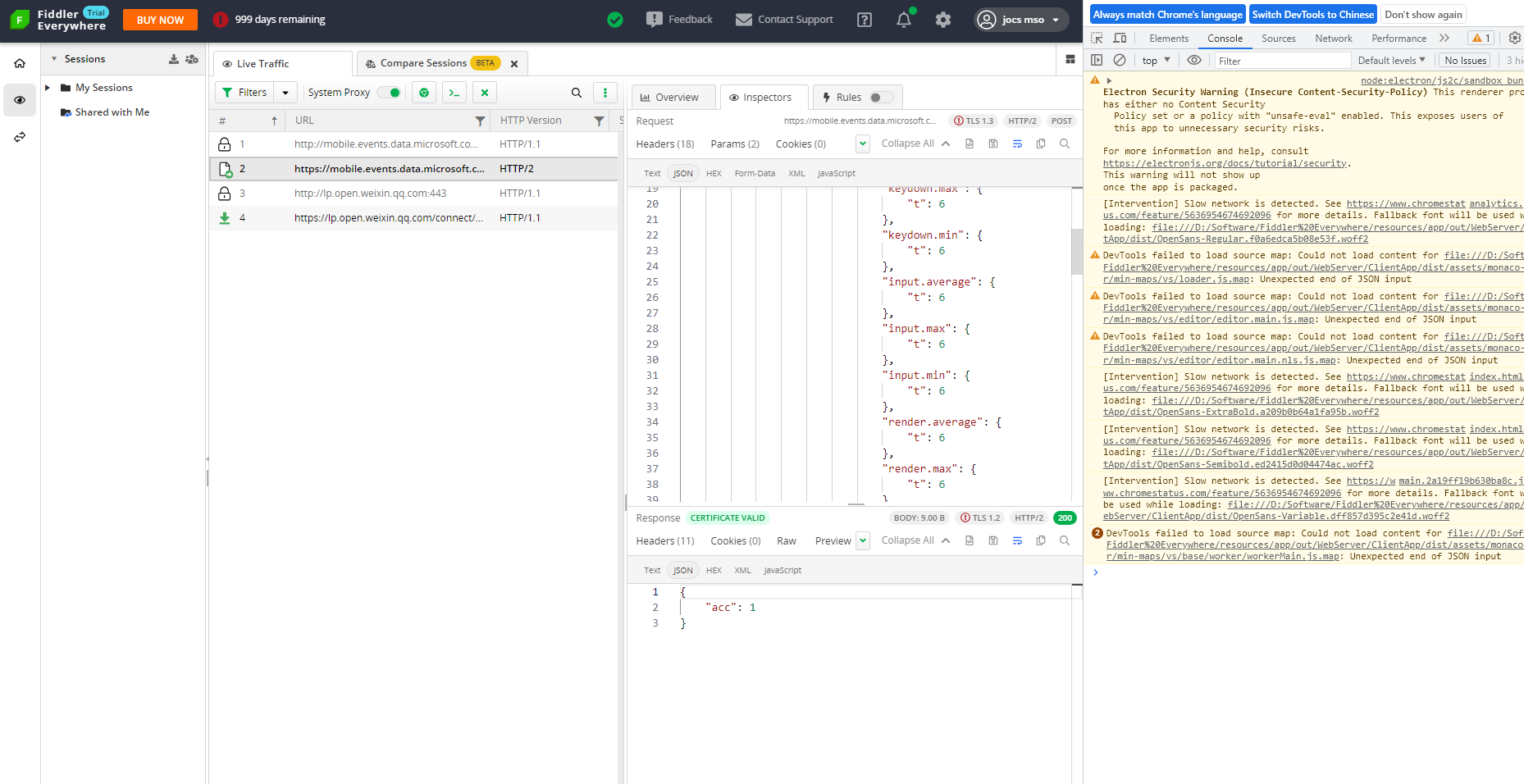
Task: Click Don't show again in DevTools
Action: [1423, 14]
